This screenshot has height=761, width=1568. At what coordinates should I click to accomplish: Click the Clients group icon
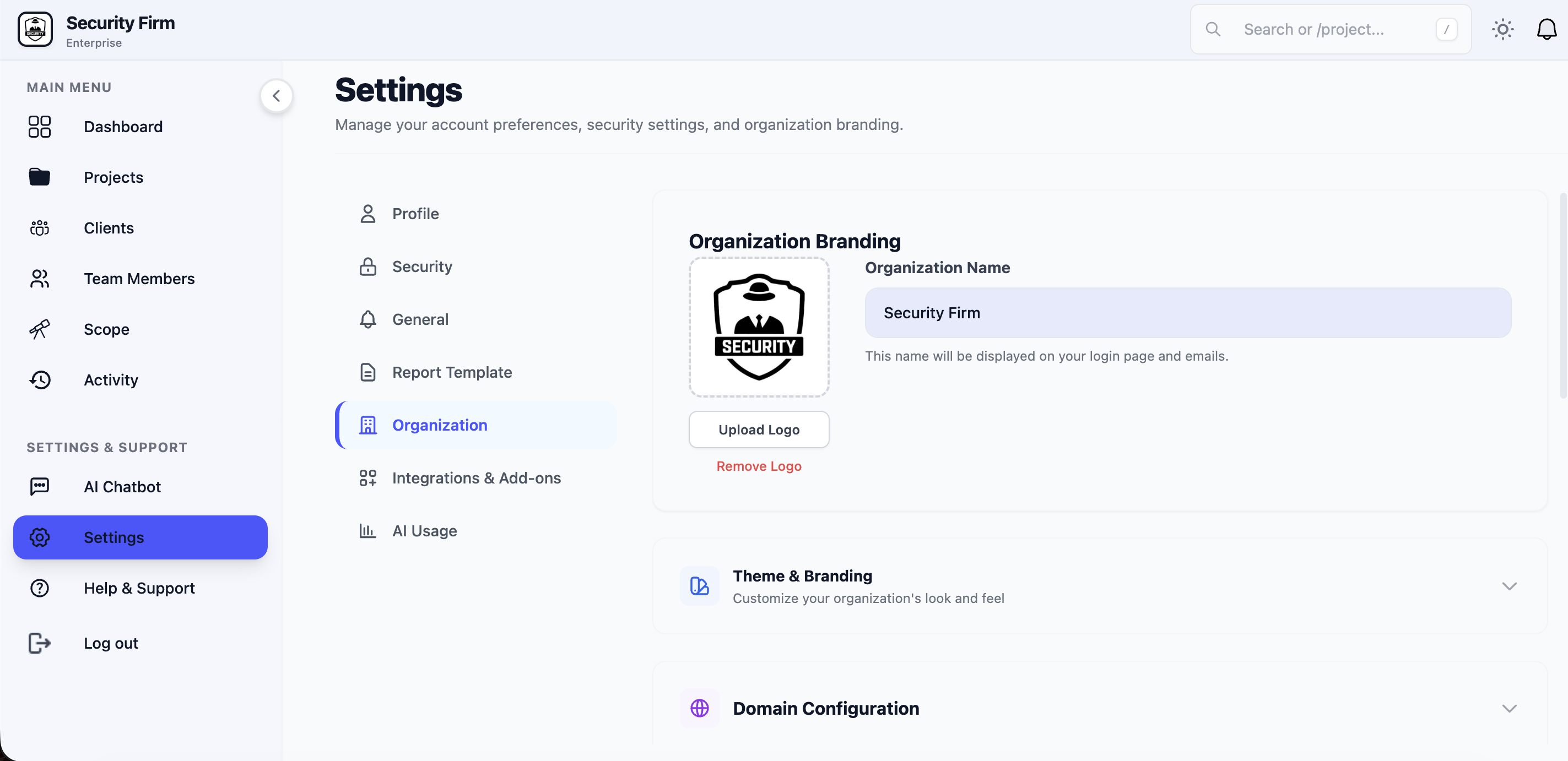click(x=40, y=227)
